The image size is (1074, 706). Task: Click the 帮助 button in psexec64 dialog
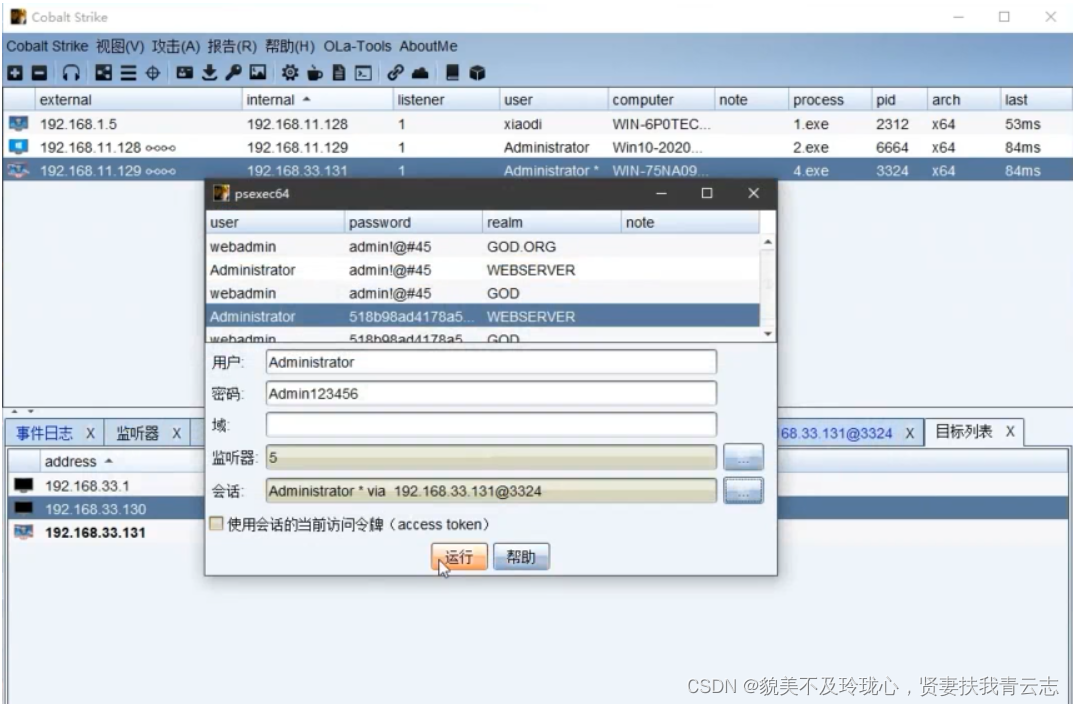click(x=521, y=557)
